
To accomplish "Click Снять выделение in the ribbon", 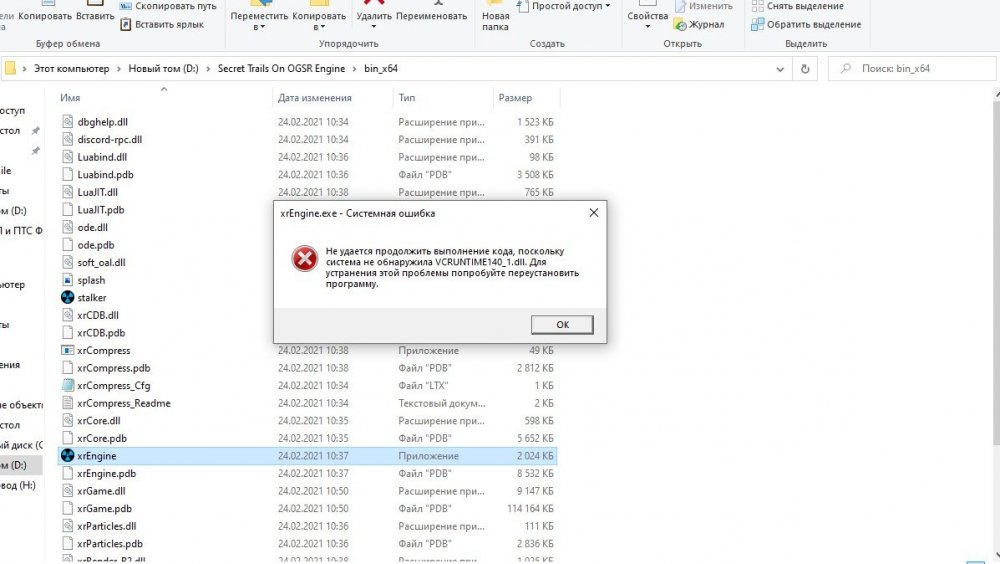I will 798,6.
